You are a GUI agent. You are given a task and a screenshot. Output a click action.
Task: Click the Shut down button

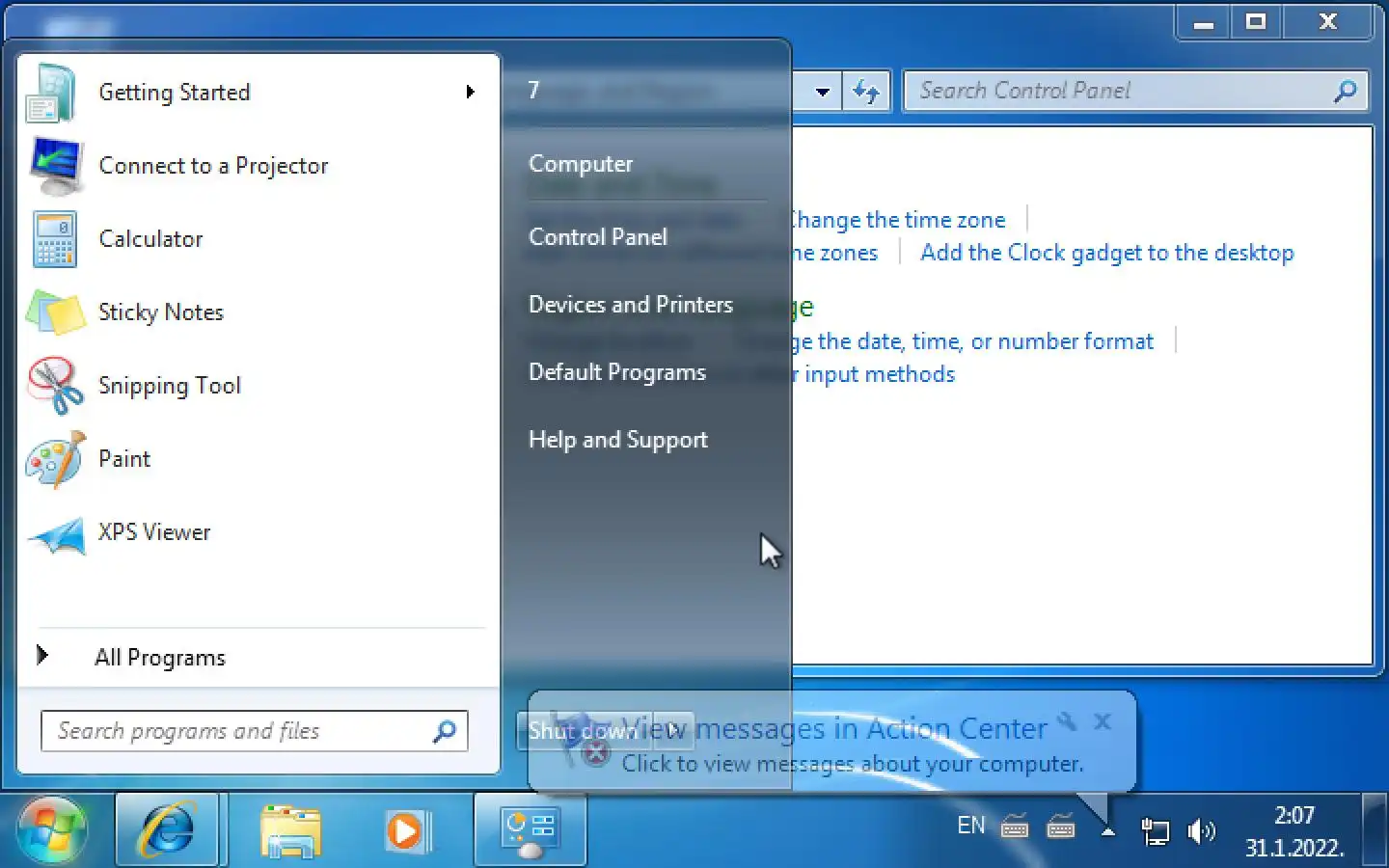coord(584,731)
